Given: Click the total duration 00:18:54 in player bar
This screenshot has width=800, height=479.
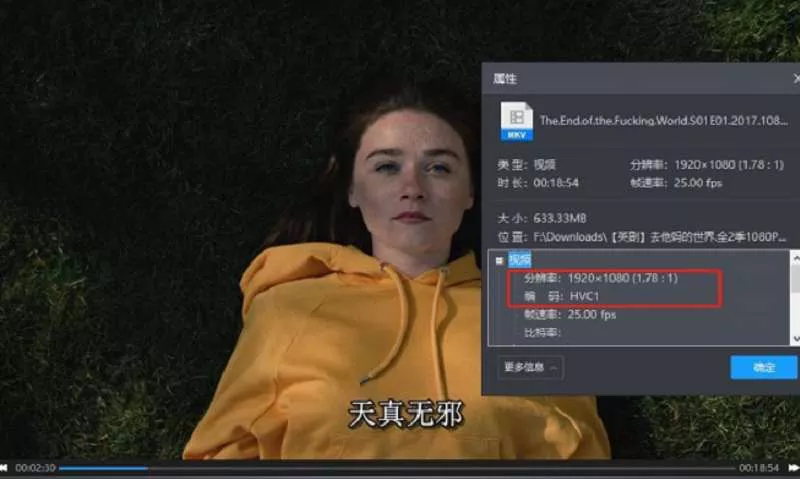Looking at the screenshot, I should tap(760, 468).
